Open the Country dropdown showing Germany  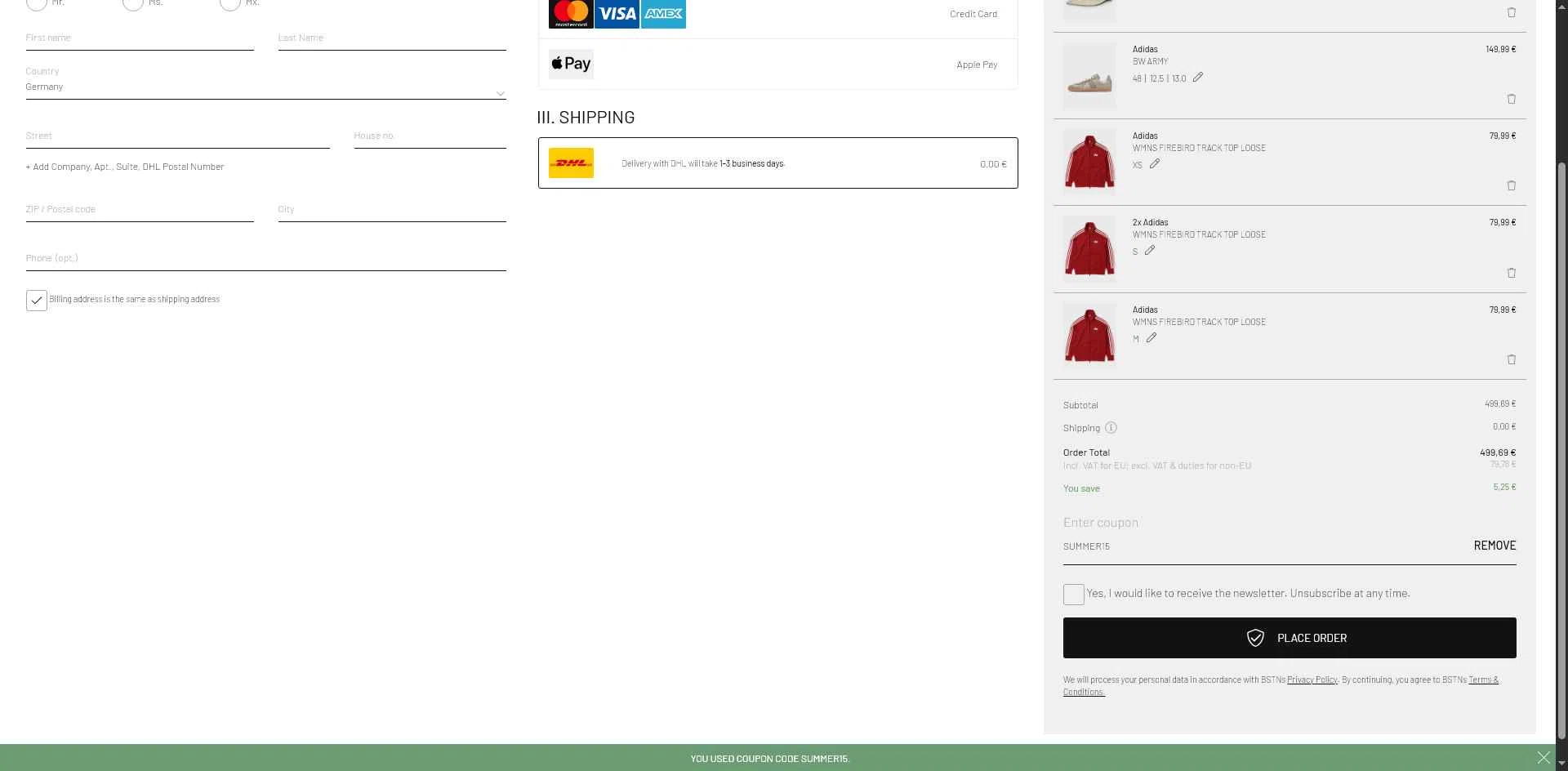coord(265,87)
